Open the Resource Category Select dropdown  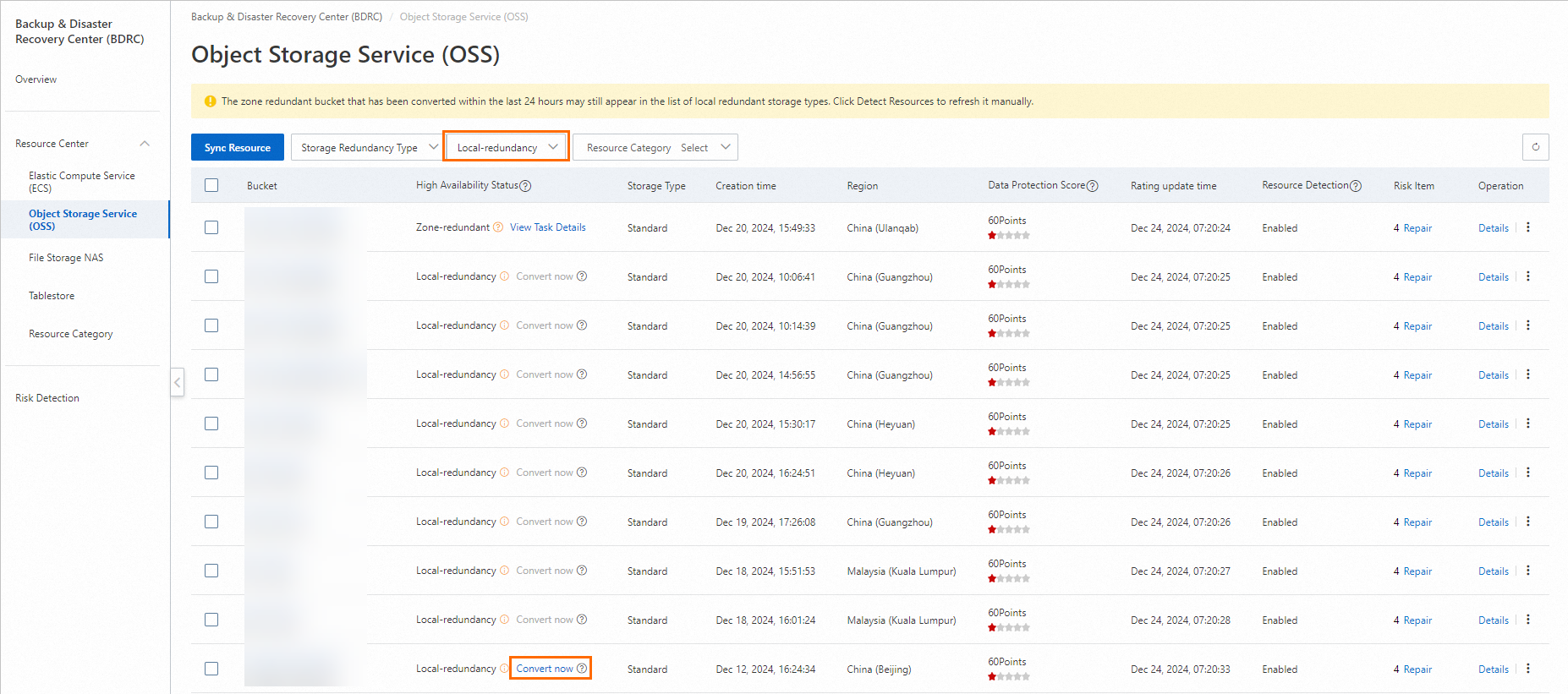(655, 147)
